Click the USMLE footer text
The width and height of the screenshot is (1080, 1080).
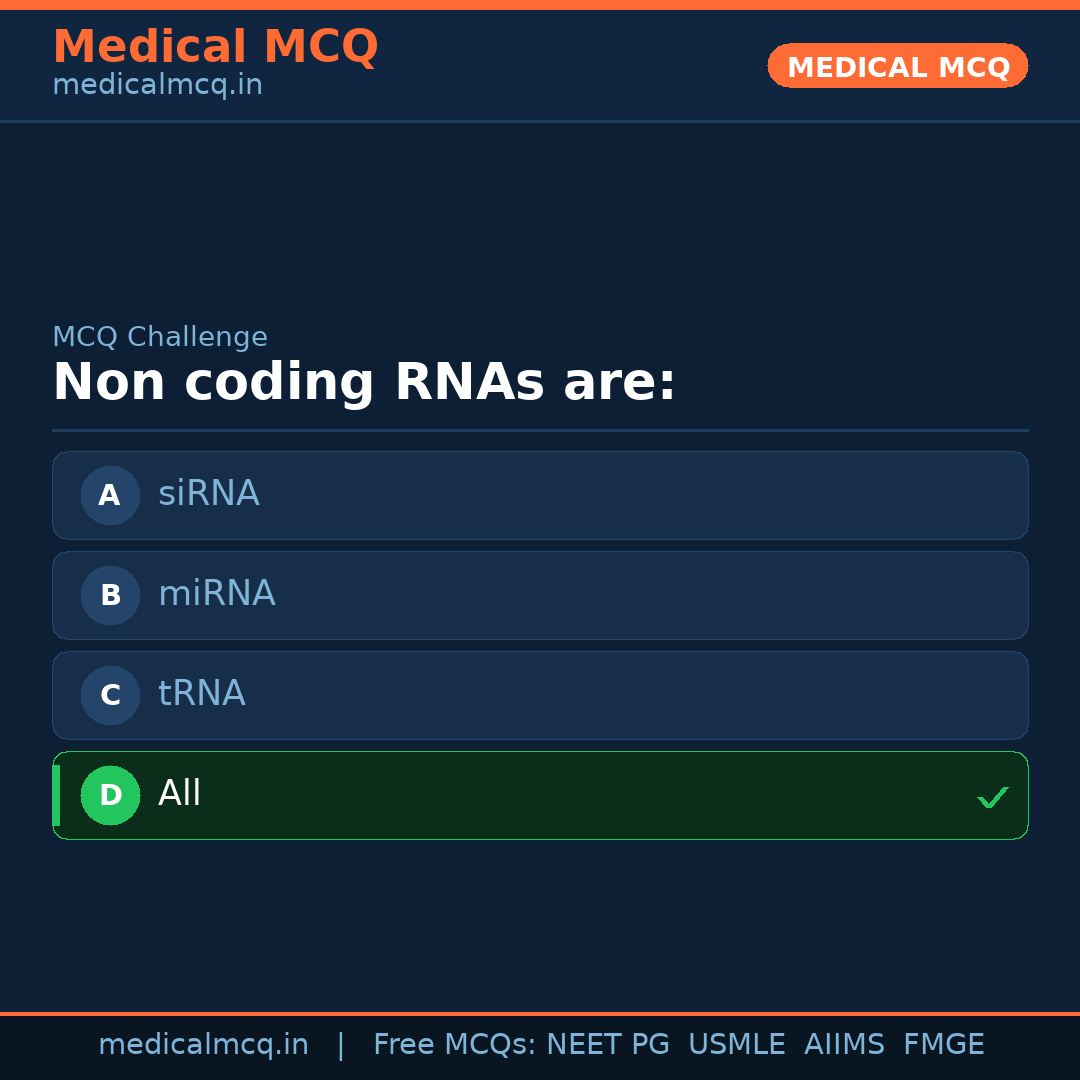(737, 1045)
